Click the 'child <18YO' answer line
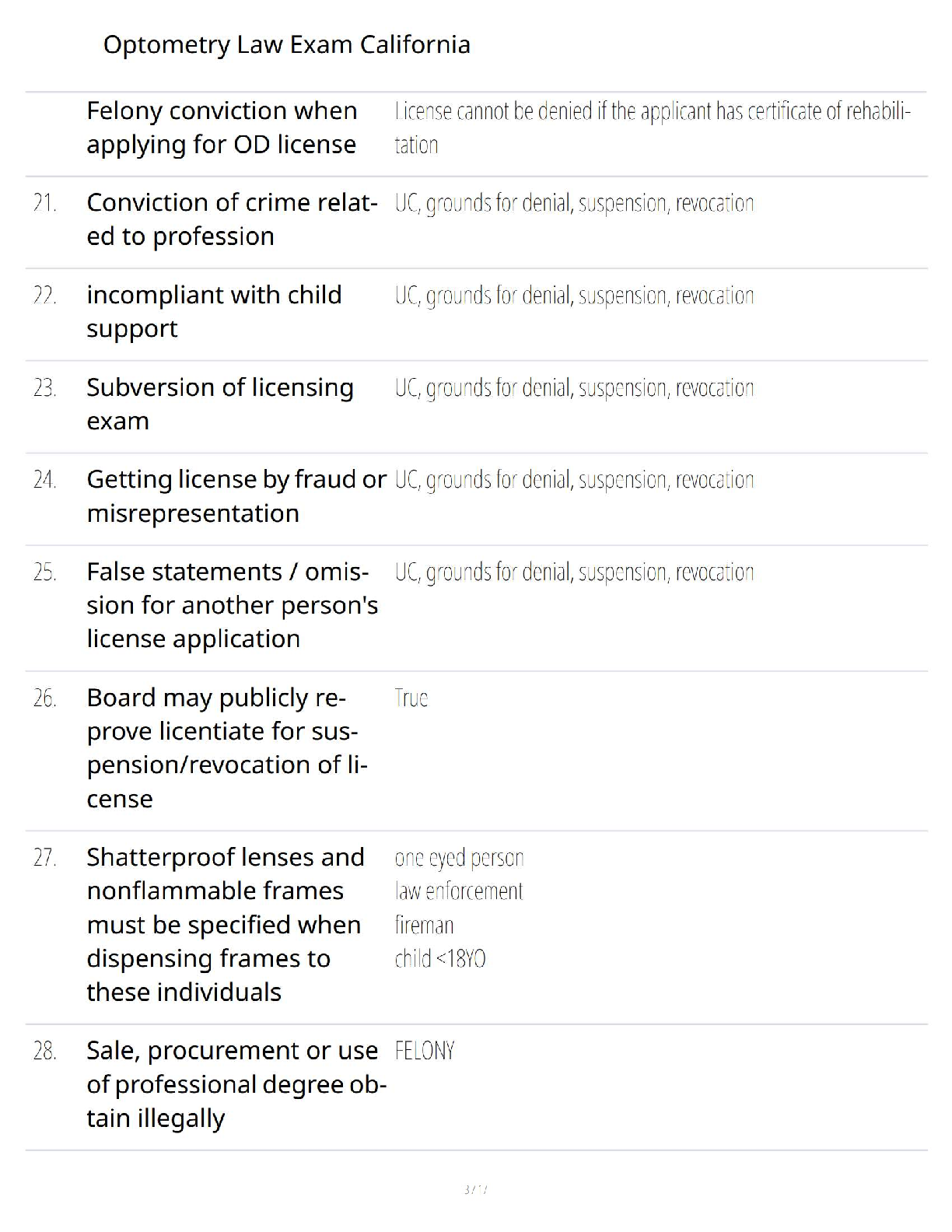The width and height of the screenshot is (952, 1232). pyautogui.click(x=440, y=958)
